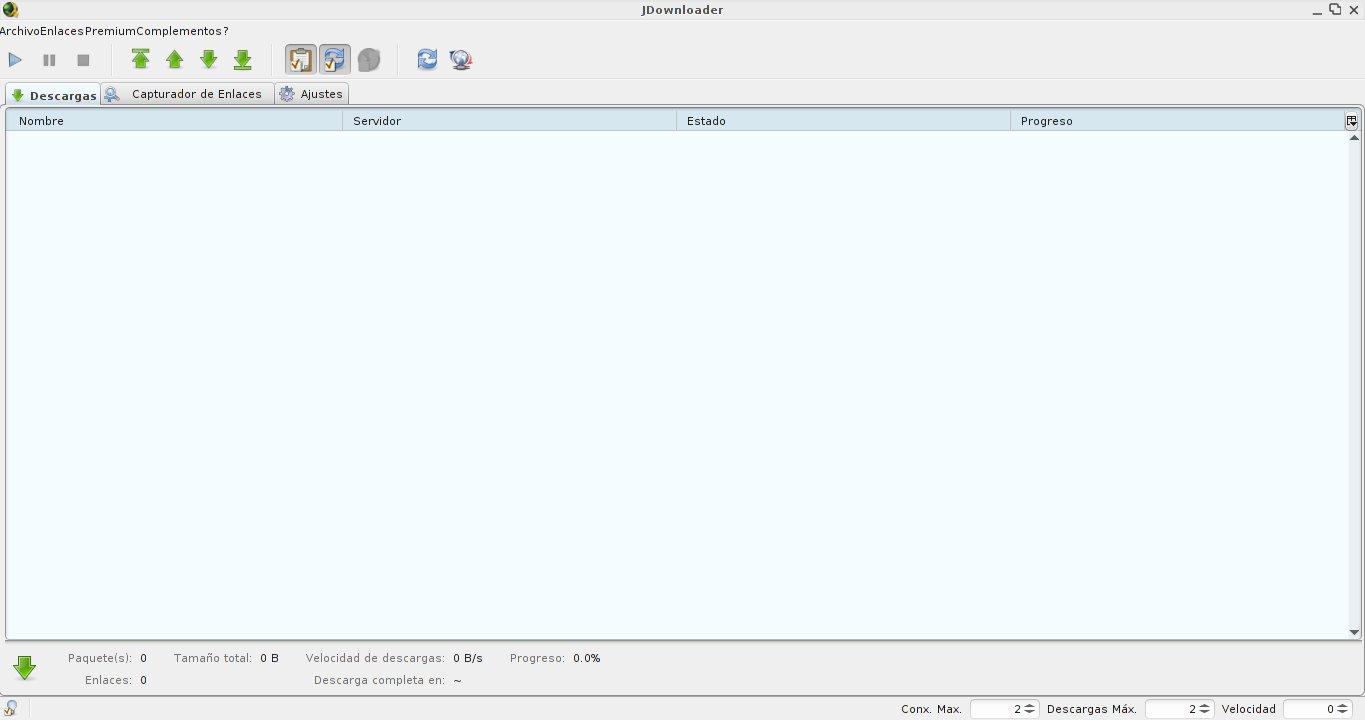Move selection to bottom of the list
Screen dimensions: 1365x720
pos(243,60)
